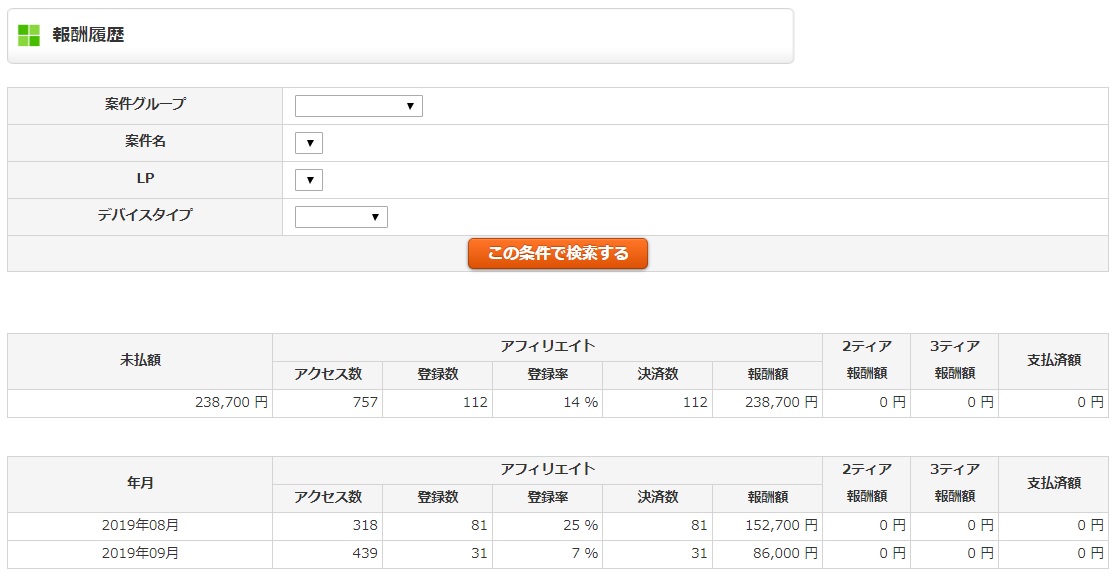Click the green grid icon beside 報酬履歴

[x=29, y=35]
